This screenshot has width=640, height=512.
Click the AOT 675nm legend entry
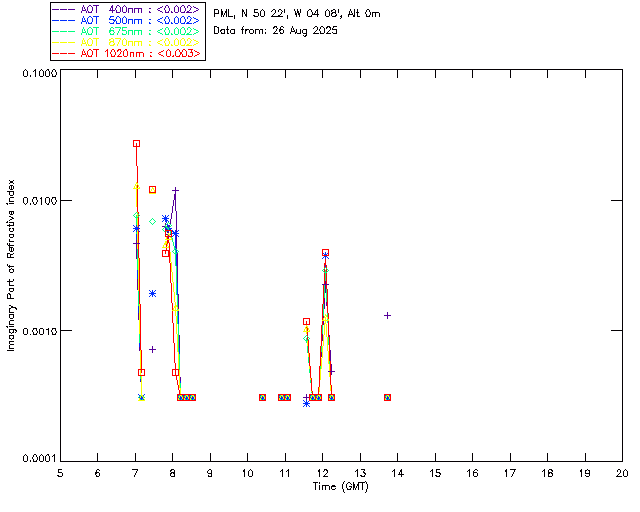click(x=127, y=31)
